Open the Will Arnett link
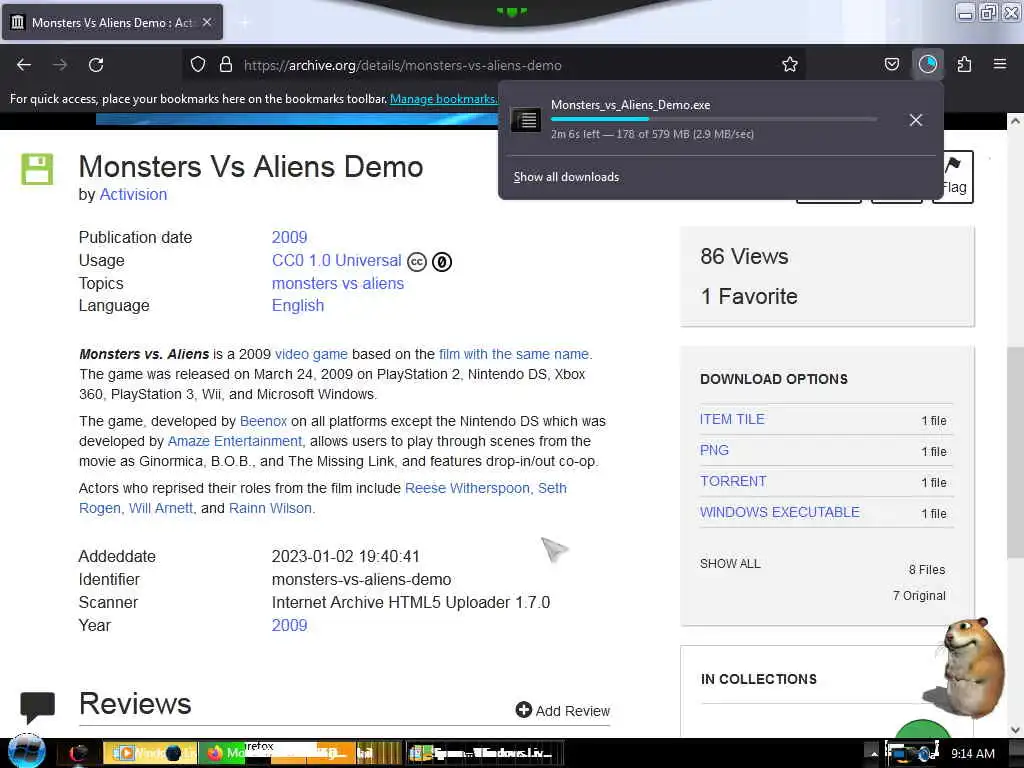 (161, 508)
